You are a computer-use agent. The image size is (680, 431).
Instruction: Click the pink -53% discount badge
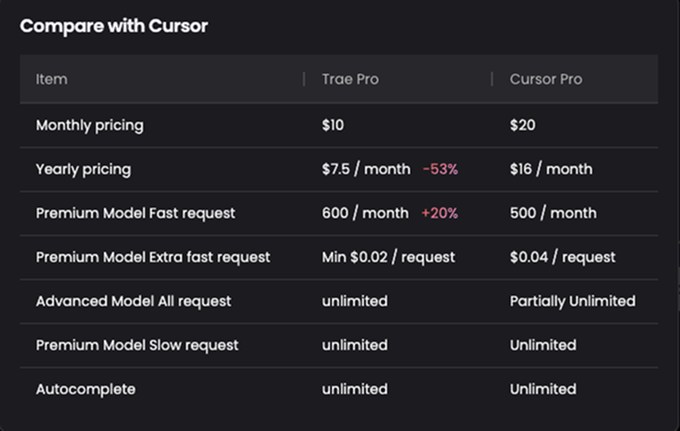tap(440, 170)
